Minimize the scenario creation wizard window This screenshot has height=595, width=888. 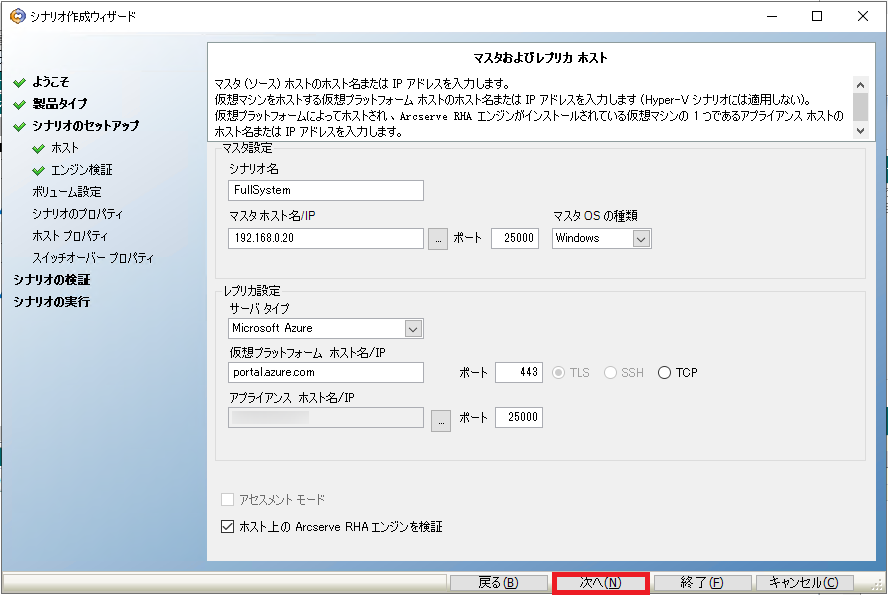pos(772,16)
